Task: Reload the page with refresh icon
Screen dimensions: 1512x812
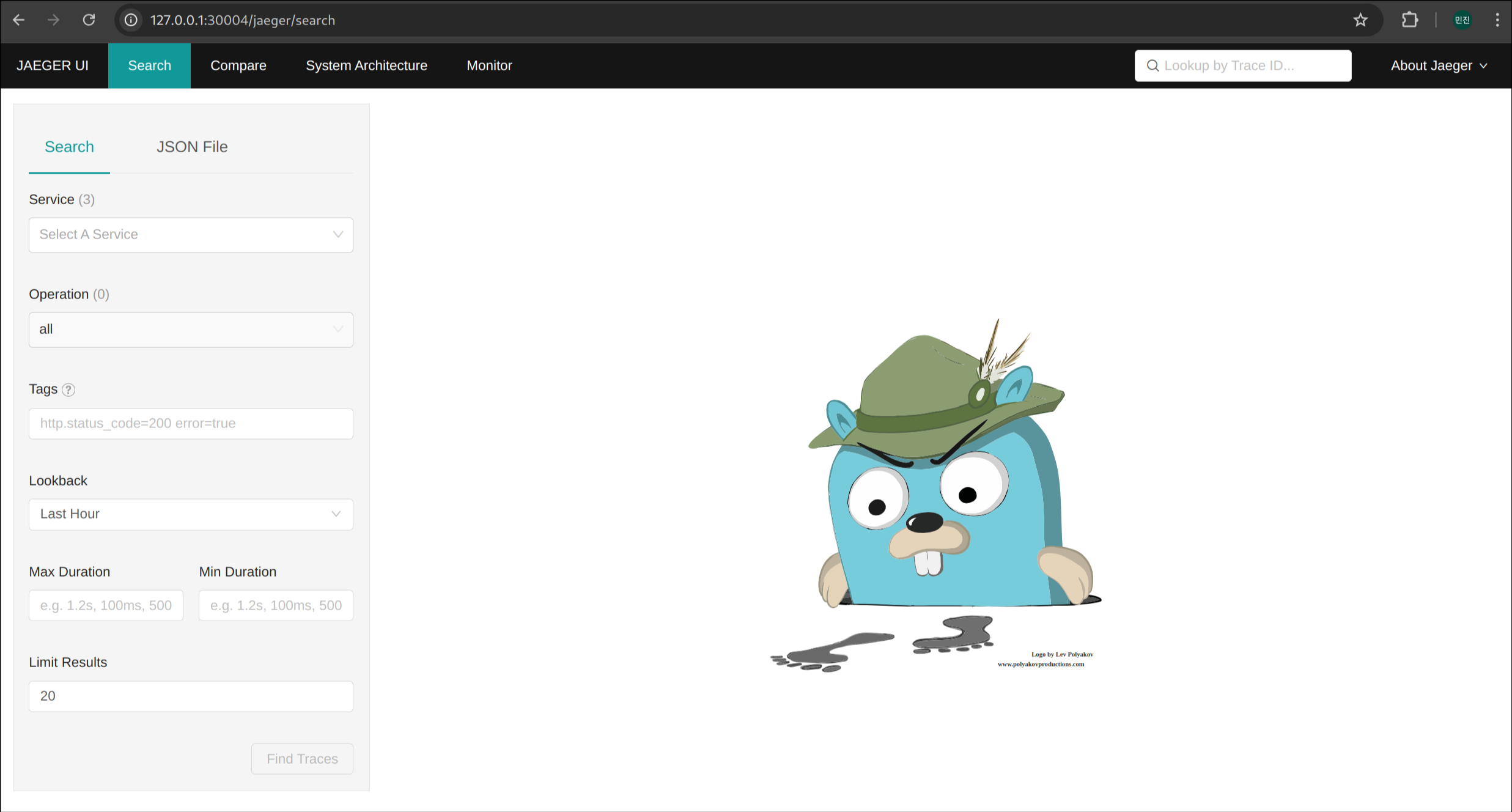Action: (x=89, y=20)
